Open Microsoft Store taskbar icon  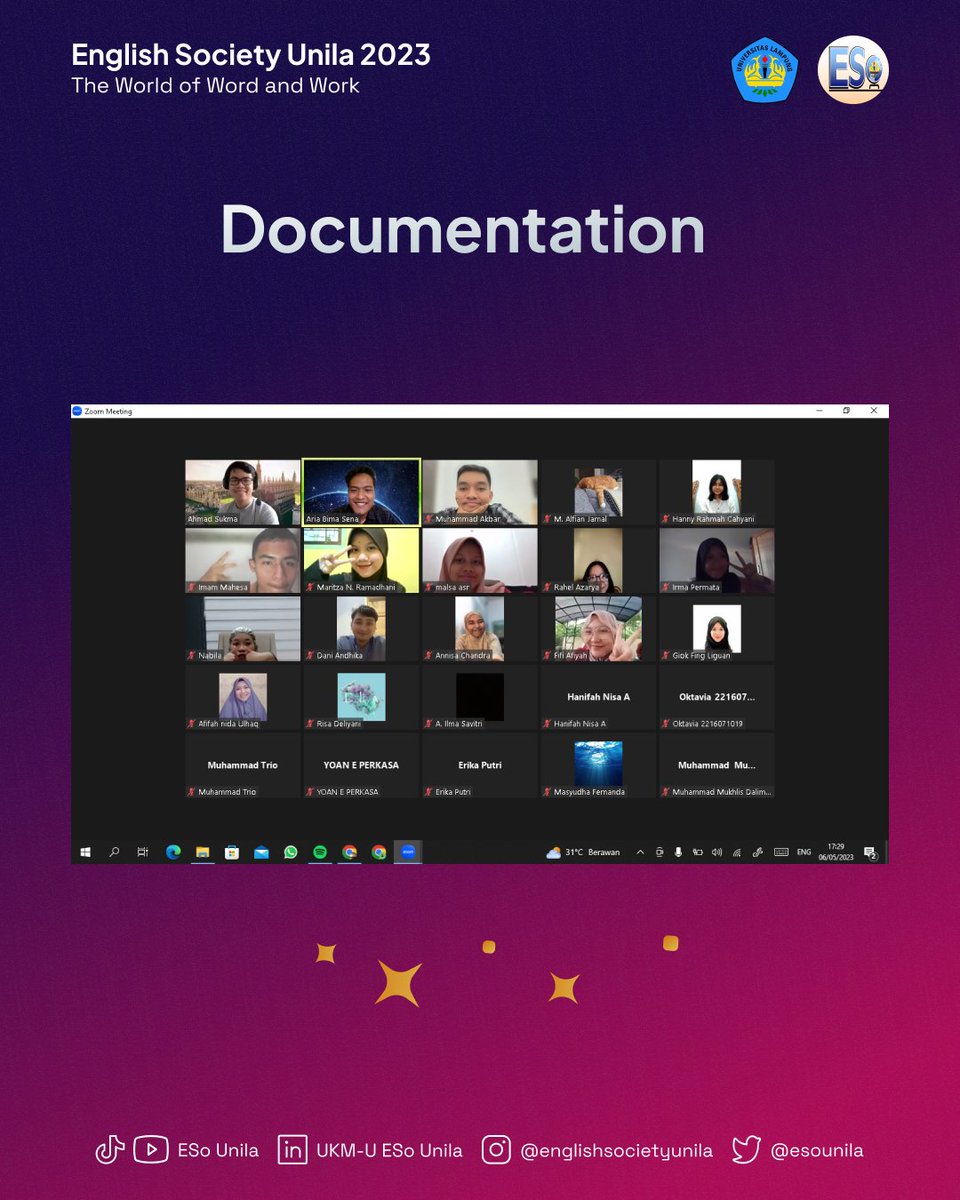232,852
